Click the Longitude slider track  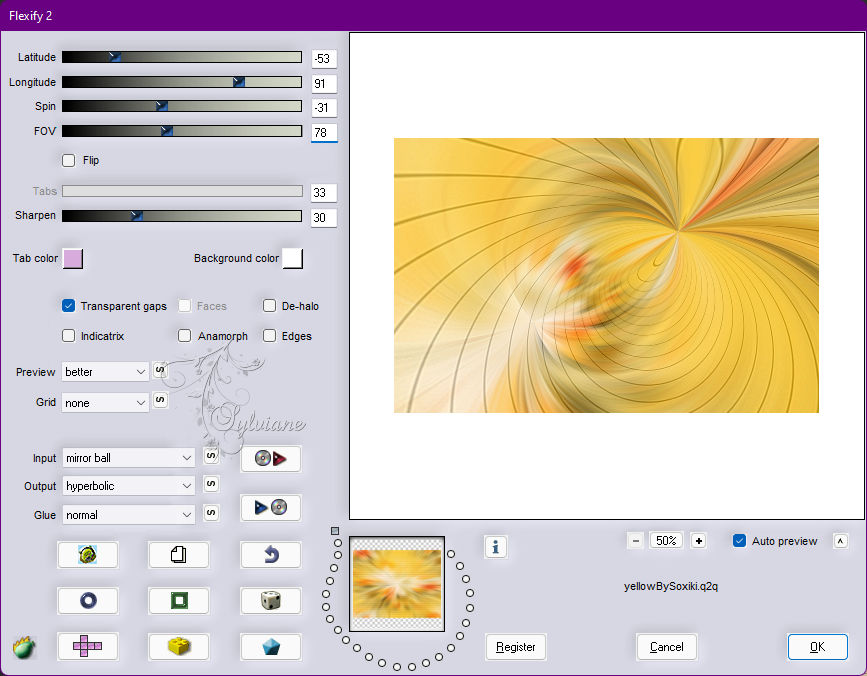182,82
